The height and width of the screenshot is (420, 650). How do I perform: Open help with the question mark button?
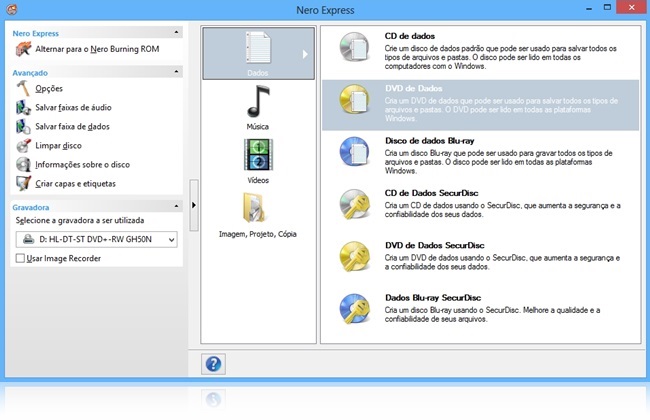click(x=213, y=364)
